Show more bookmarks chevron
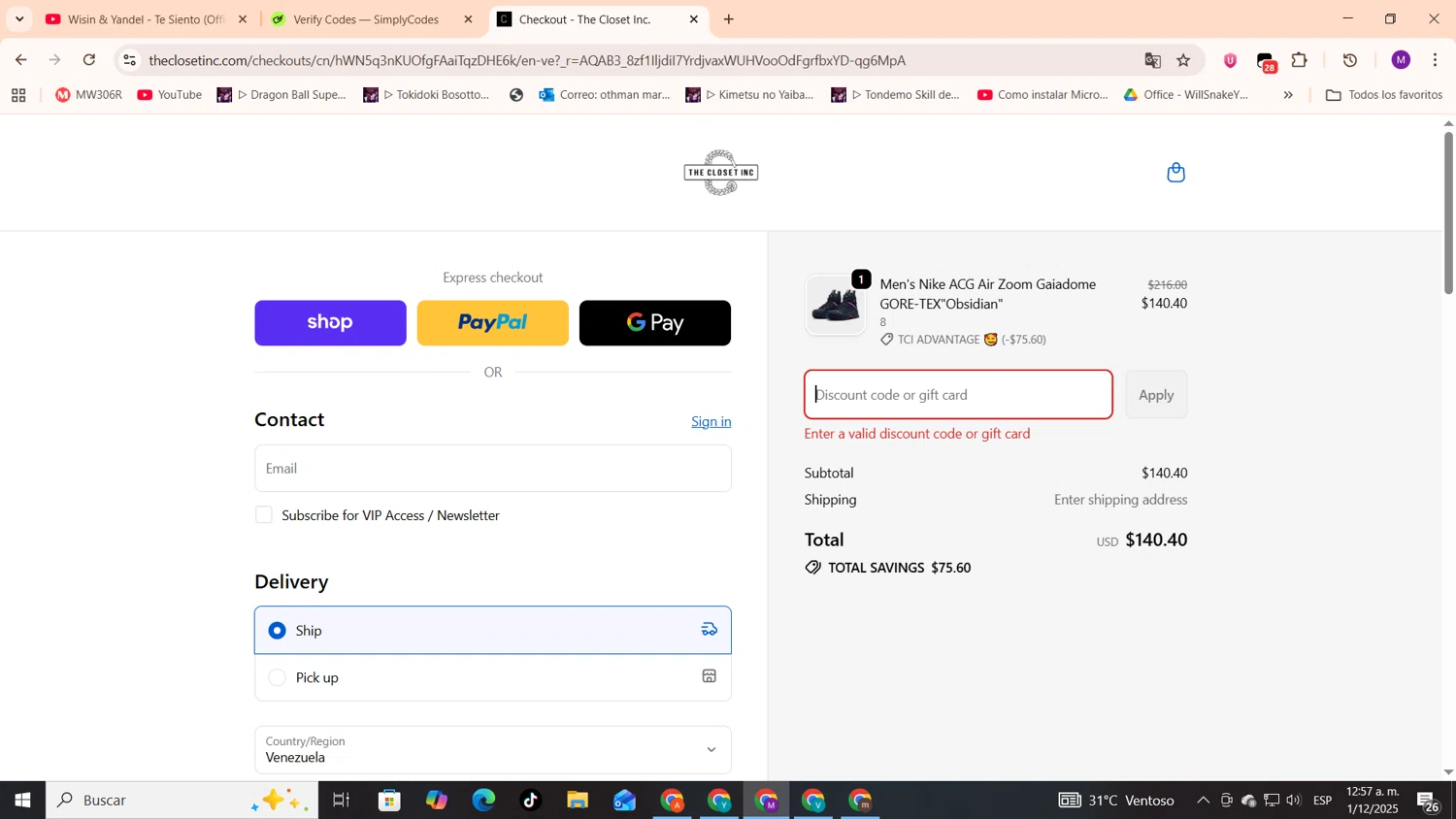Viewport: 1456px width, 819px height. (x=1288, y=95)
